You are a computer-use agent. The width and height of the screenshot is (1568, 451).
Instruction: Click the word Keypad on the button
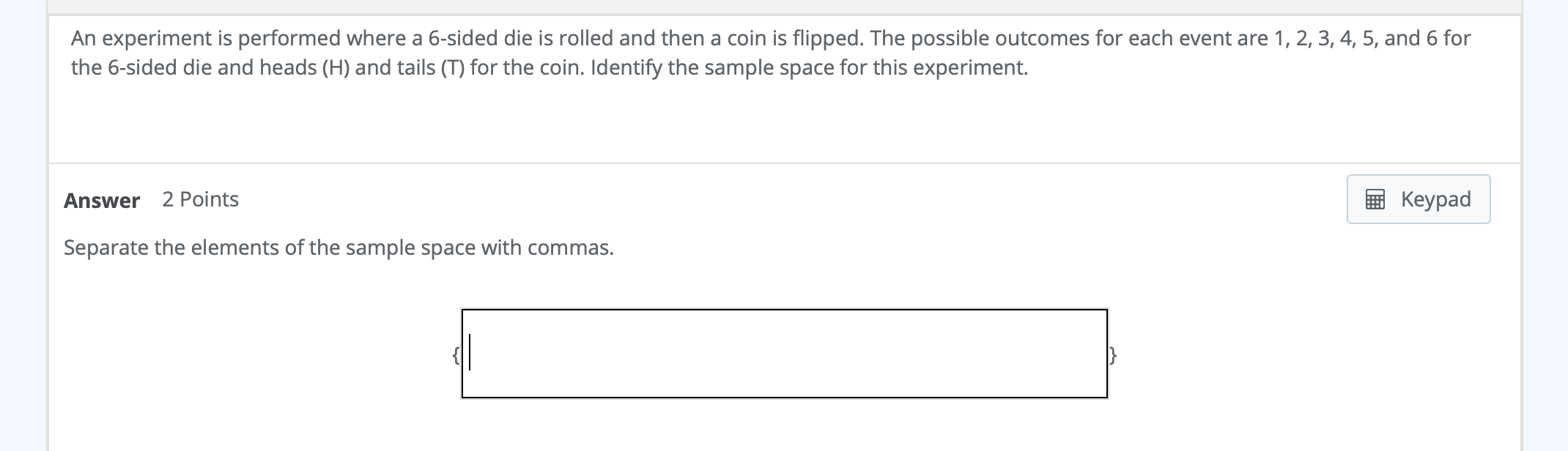pos(1435,198)
